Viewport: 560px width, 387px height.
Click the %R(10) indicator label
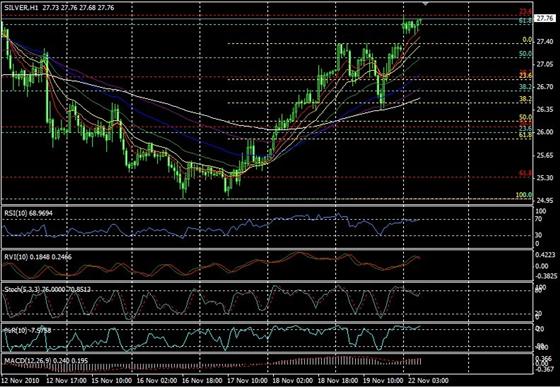click(x=28, y=331)
